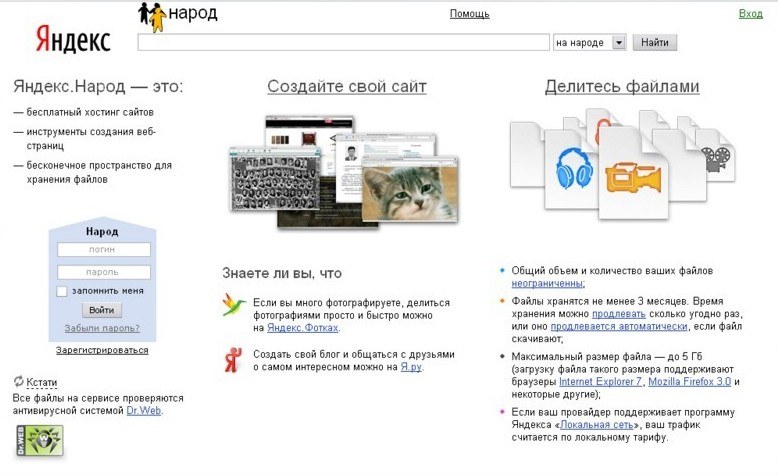Open the «Делитесь файлами» heading link
Viewport: 778px width, 476px height.
622,86
